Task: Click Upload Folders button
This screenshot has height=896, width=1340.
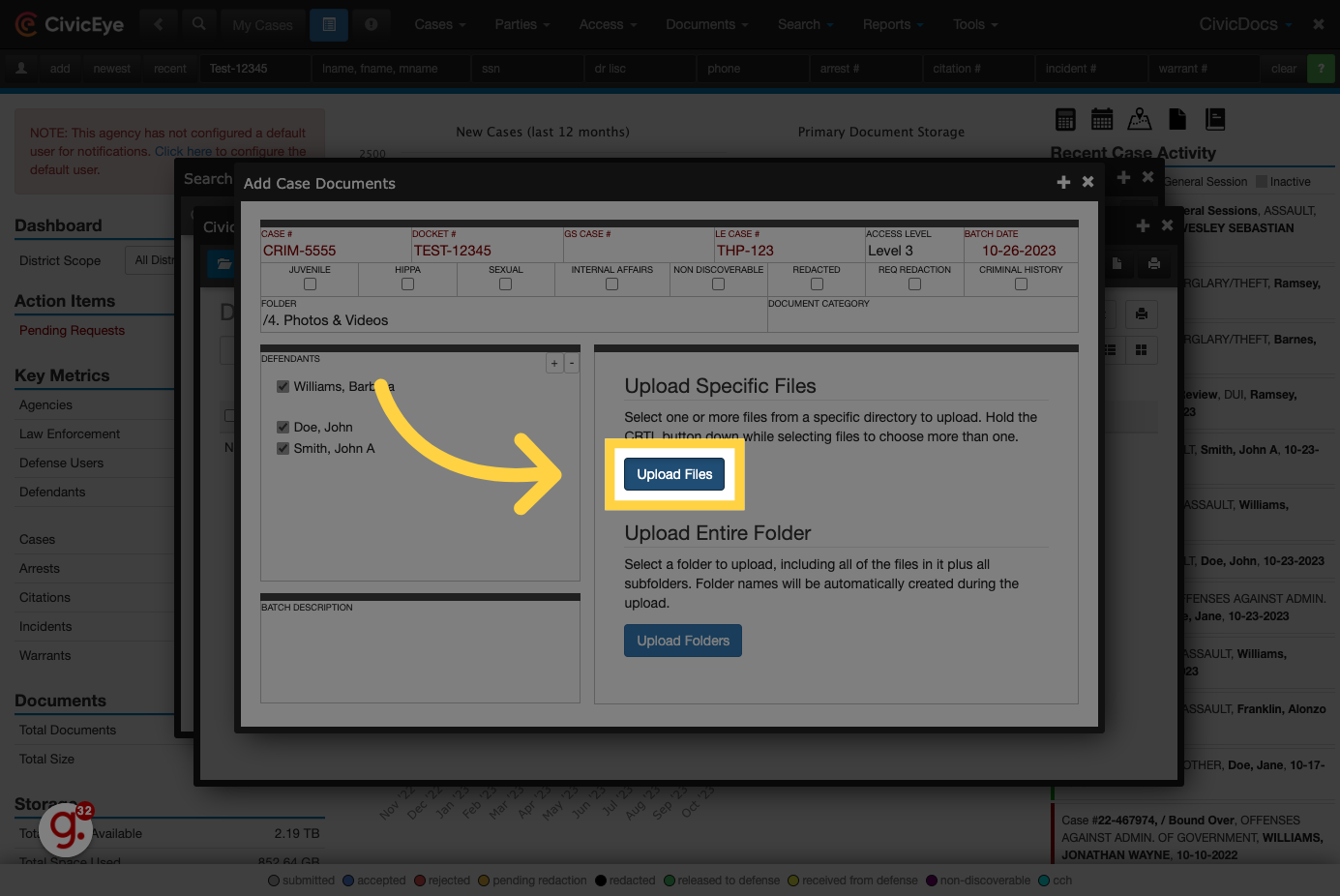Action: pos(683,641)
